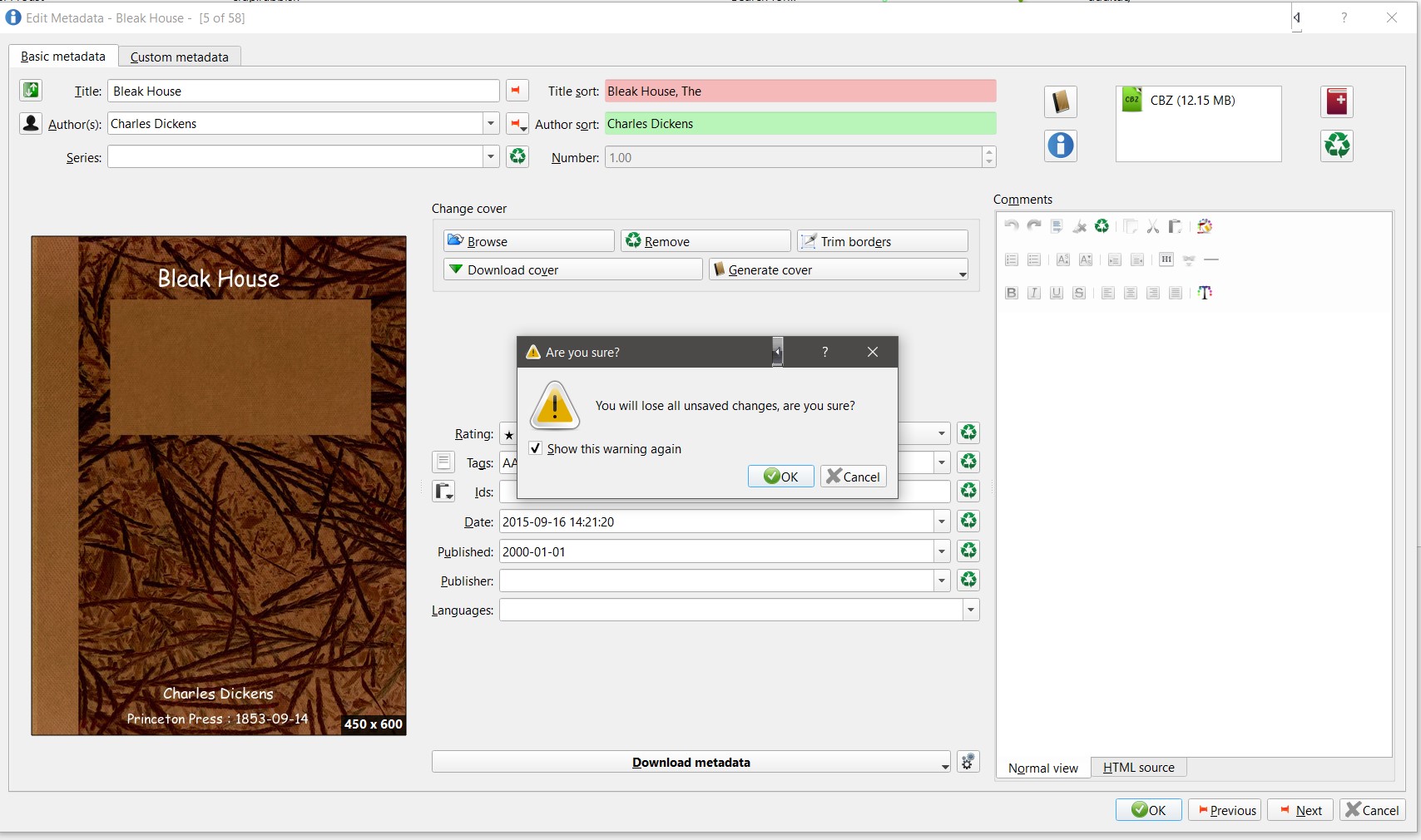
Task: Insert an ordered list in Comments
Action: 1012,259
